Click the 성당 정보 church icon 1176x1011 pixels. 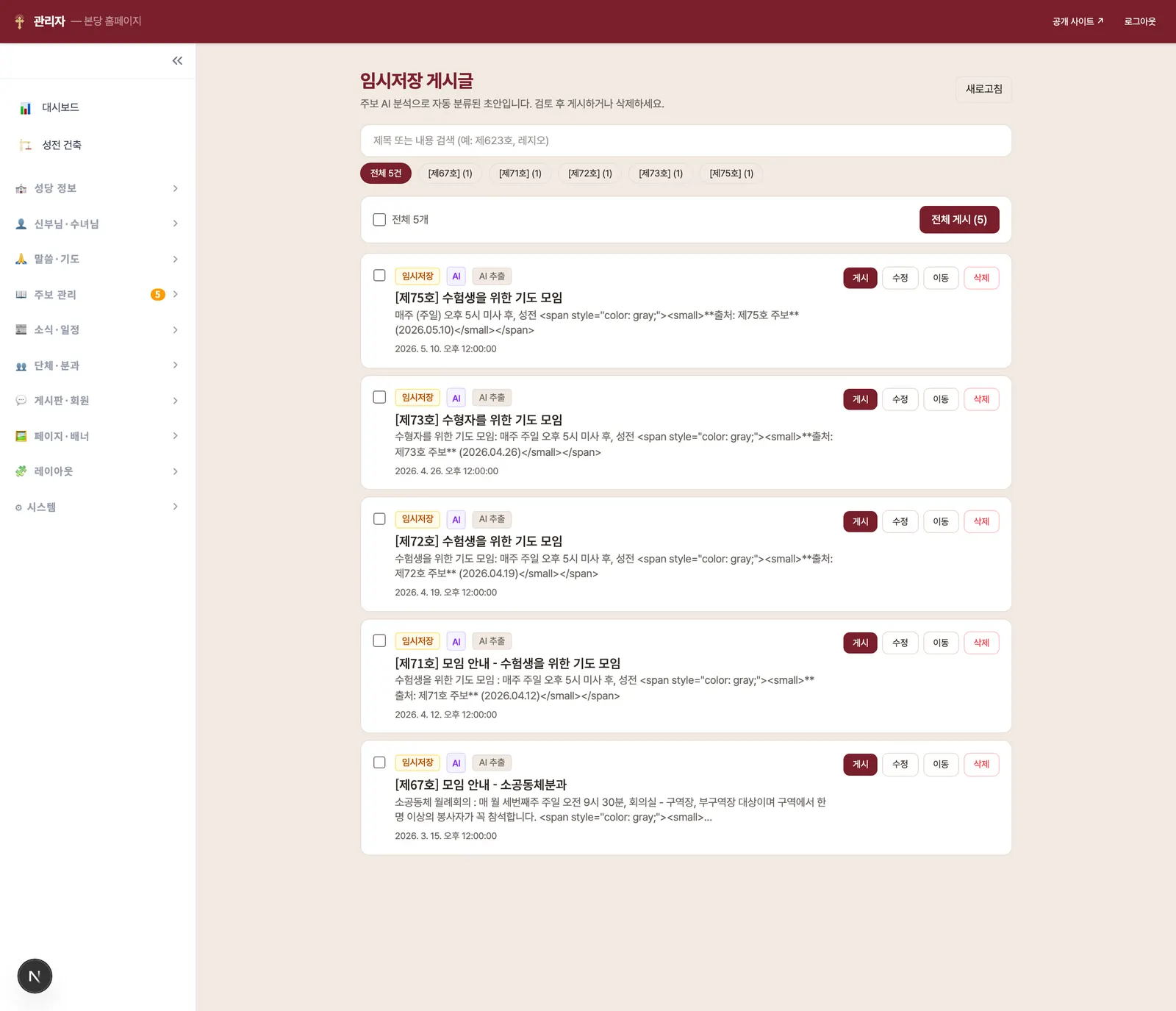pyautogui.click(x=21, y=189)
